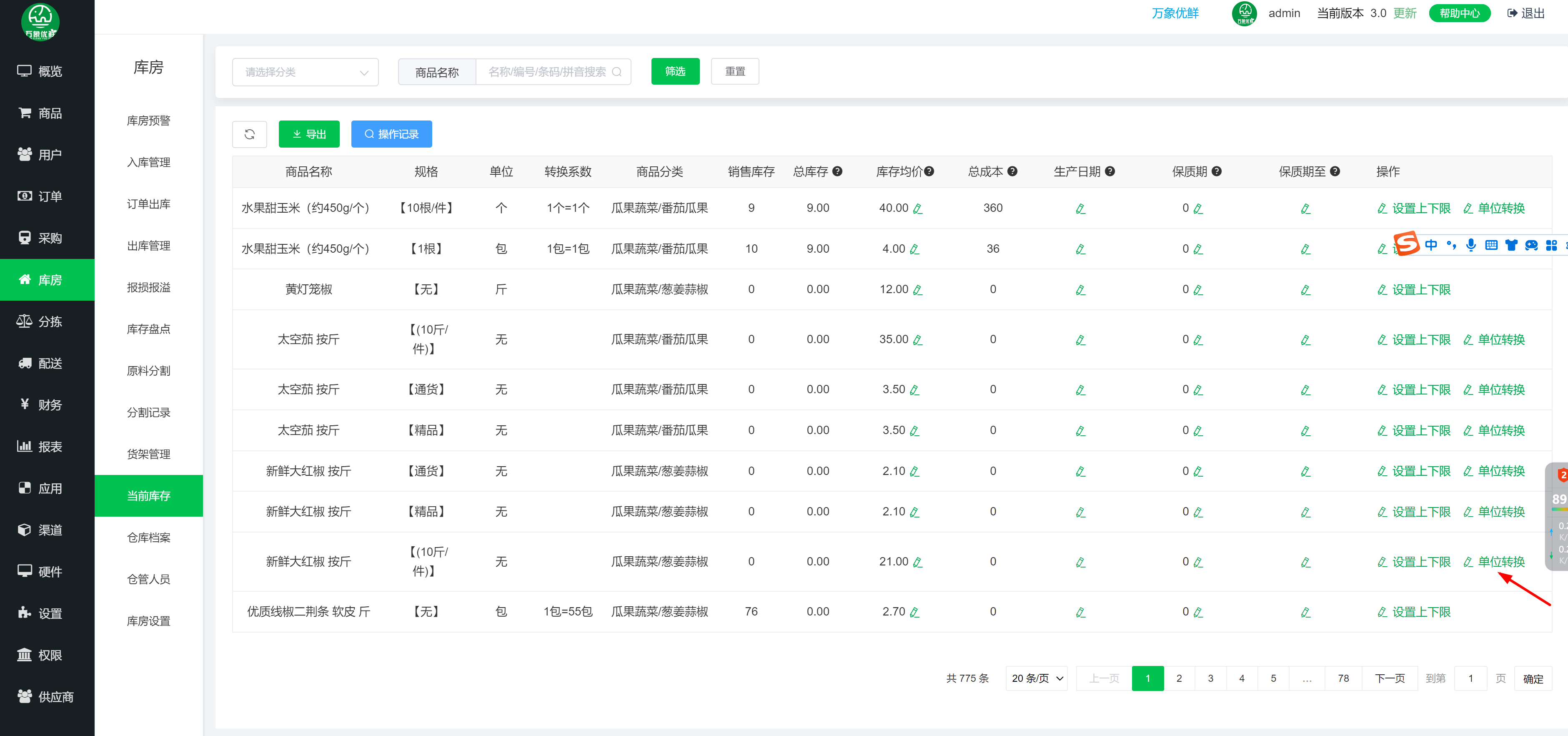The image size is (1568, 736).
Task: Click the product search input field
Action: point(553,72)
